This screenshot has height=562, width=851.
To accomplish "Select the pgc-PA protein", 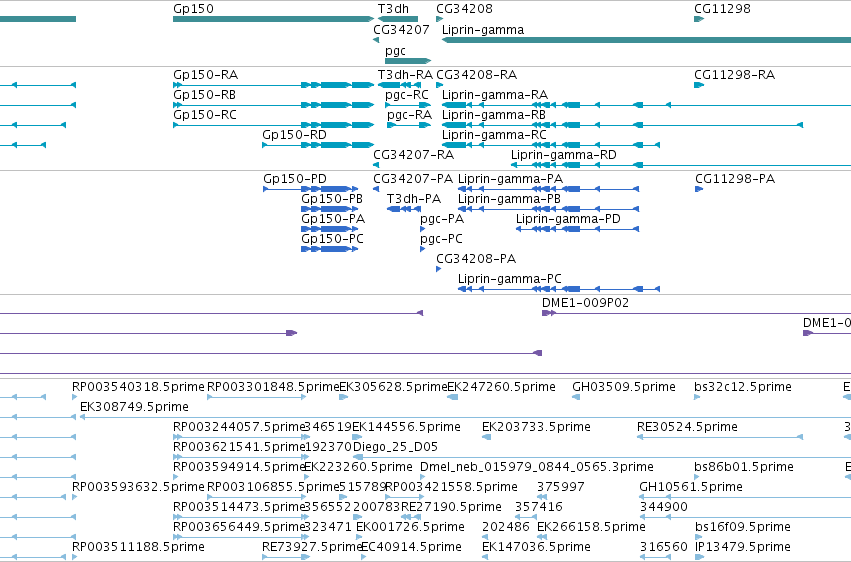I will (422, 229).
